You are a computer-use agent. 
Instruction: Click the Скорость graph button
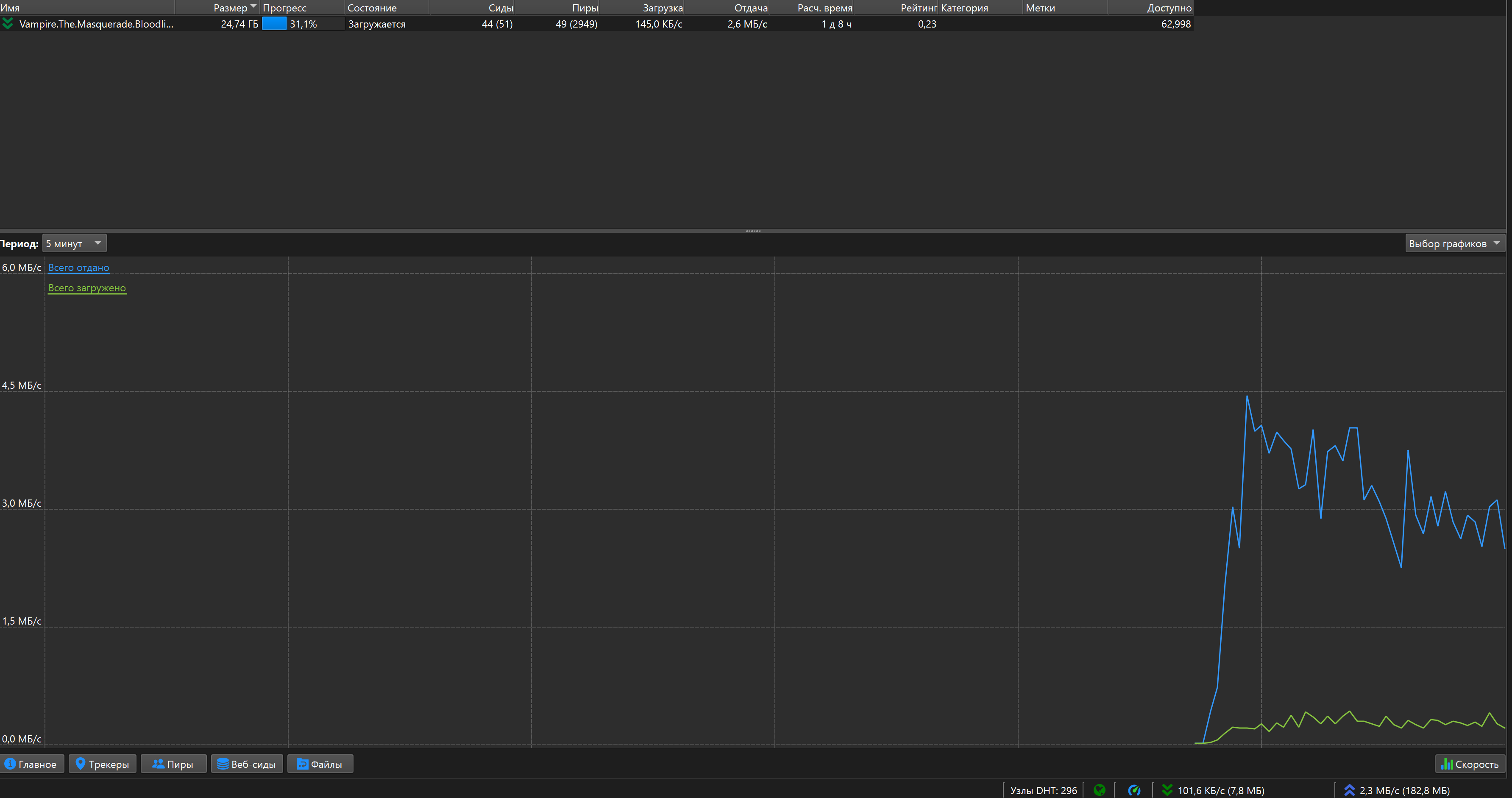(1470, 764)
